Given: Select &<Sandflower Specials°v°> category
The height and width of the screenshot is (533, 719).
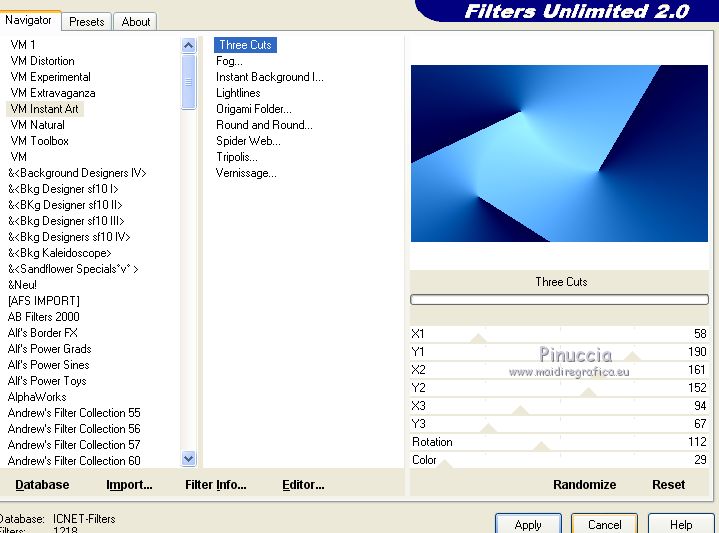Looking at the screenshot, I should coord(73,269).
